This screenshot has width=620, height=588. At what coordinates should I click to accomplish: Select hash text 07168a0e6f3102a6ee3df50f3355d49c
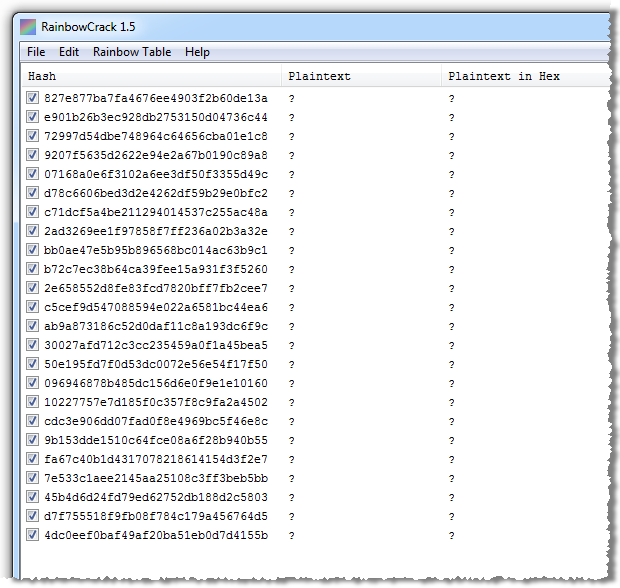[156, 174]
